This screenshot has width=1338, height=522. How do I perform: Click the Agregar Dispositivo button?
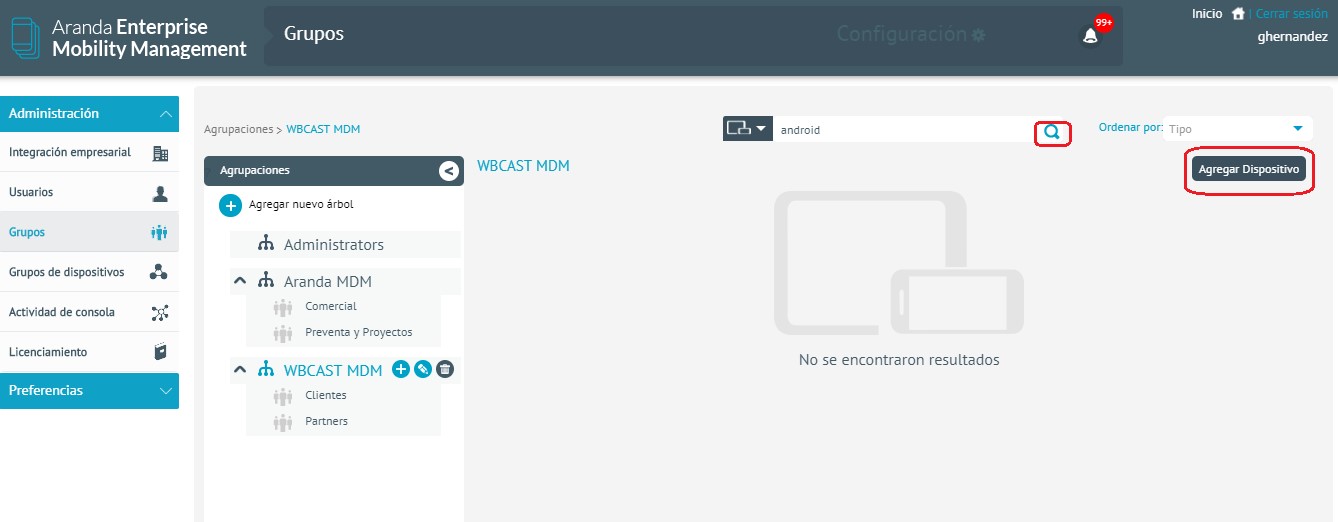click(x=1249, y=169)
